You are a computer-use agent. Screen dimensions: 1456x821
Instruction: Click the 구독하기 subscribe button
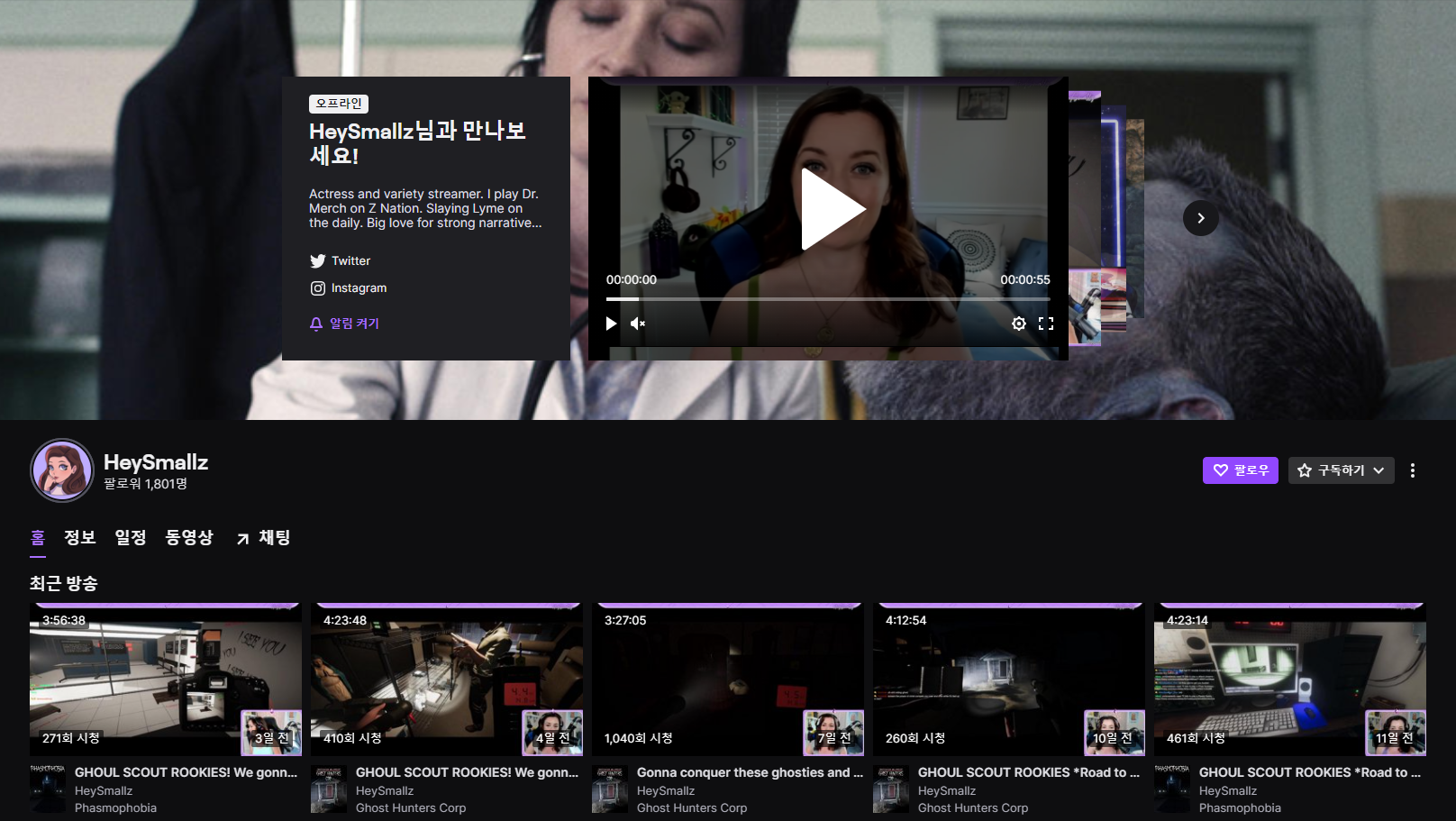(x=1331, y=470)
